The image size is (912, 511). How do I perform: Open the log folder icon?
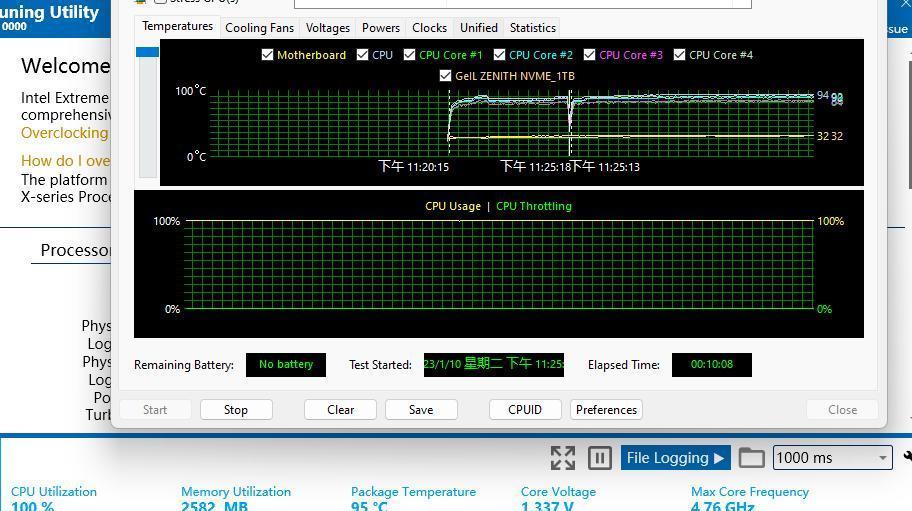(x=751, y=458)
